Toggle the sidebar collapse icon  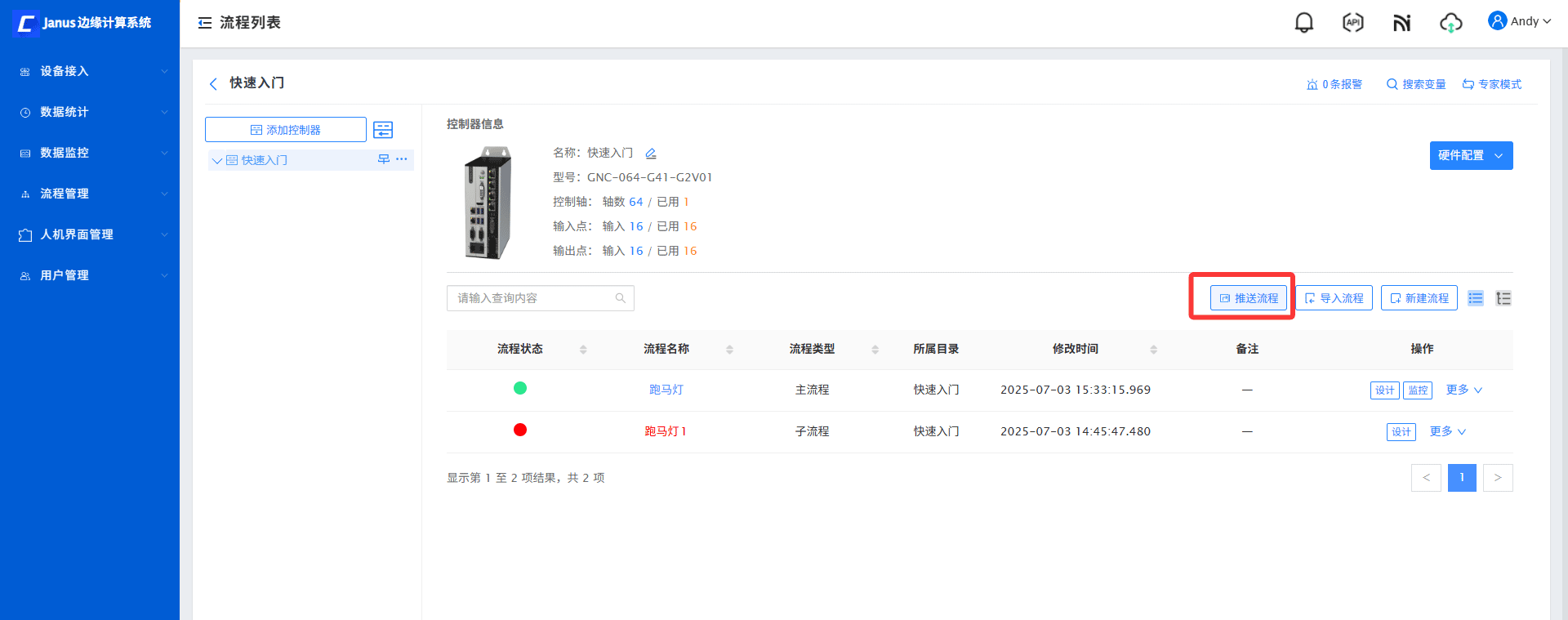(x=205, y=23)
